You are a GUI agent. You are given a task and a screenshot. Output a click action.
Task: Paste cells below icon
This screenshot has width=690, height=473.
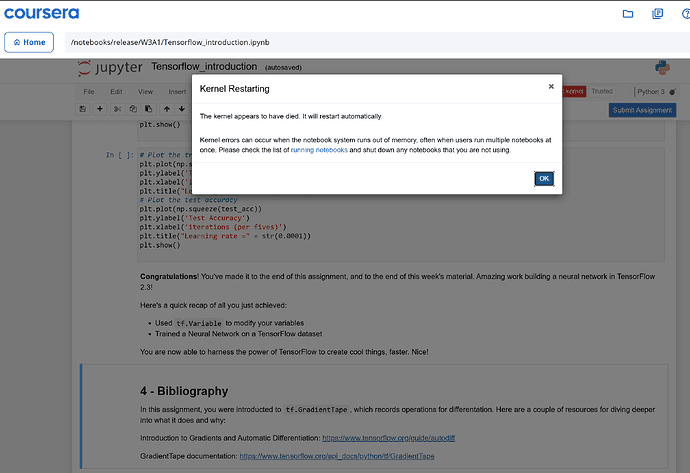coord(149,109)
